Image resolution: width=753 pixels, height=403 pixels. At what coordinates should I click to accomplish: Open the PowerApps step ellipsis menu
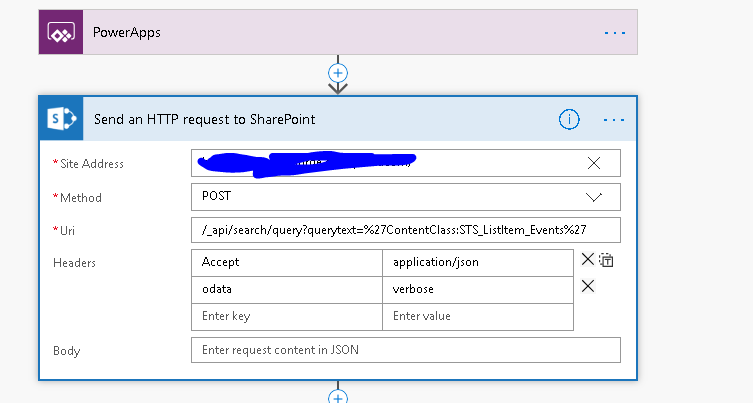coord(615,33)
